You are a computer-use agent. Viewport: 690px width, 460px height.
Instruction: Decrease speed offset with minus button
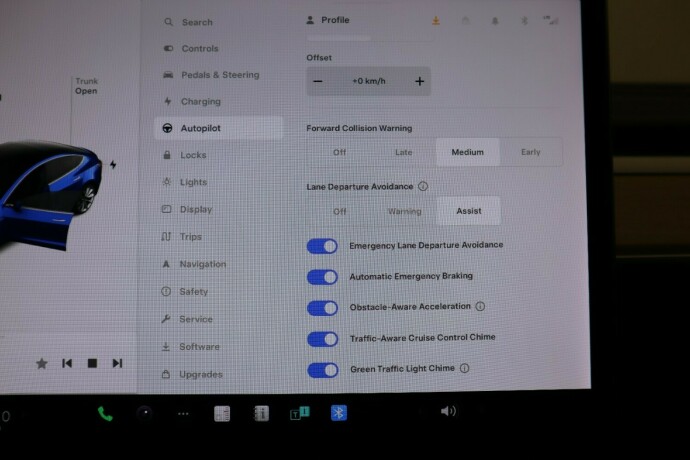coord(318,82)
